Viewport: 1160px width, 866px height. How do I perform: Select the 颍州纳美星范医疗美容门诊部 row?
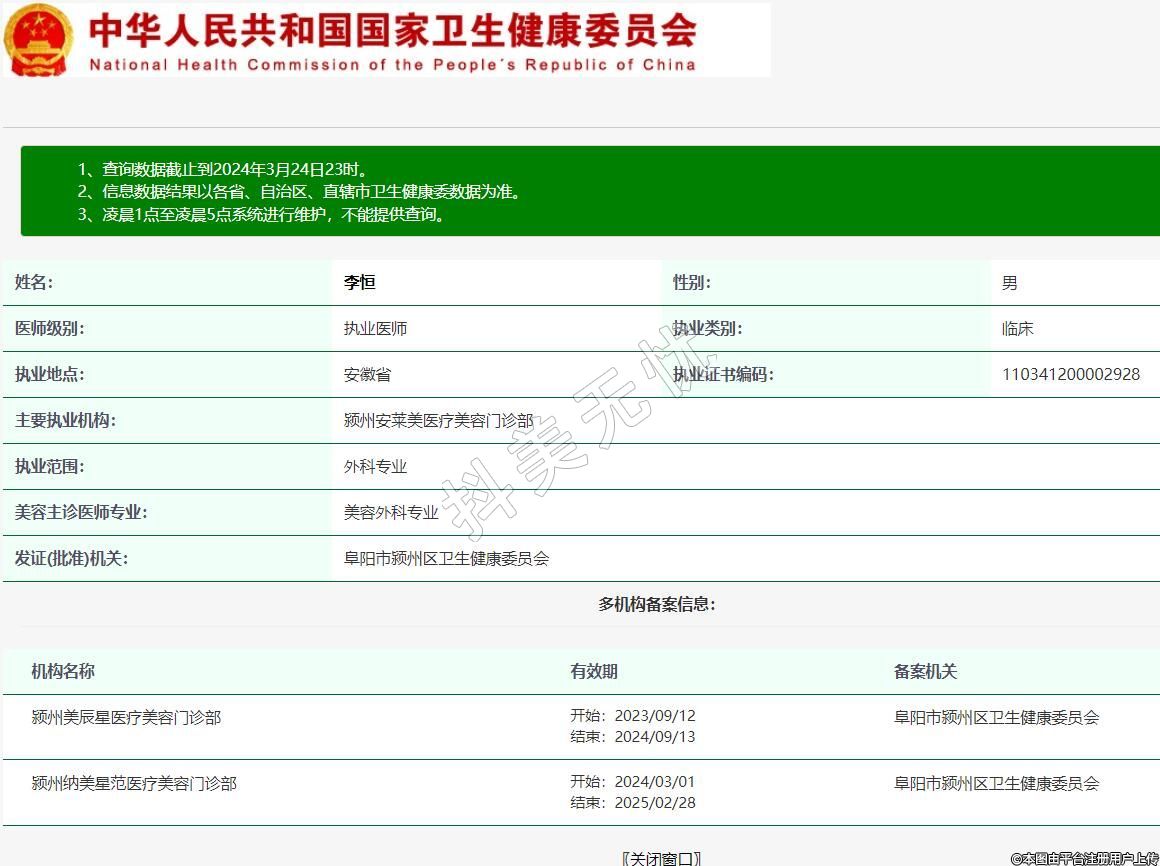(x=134, y=784)
